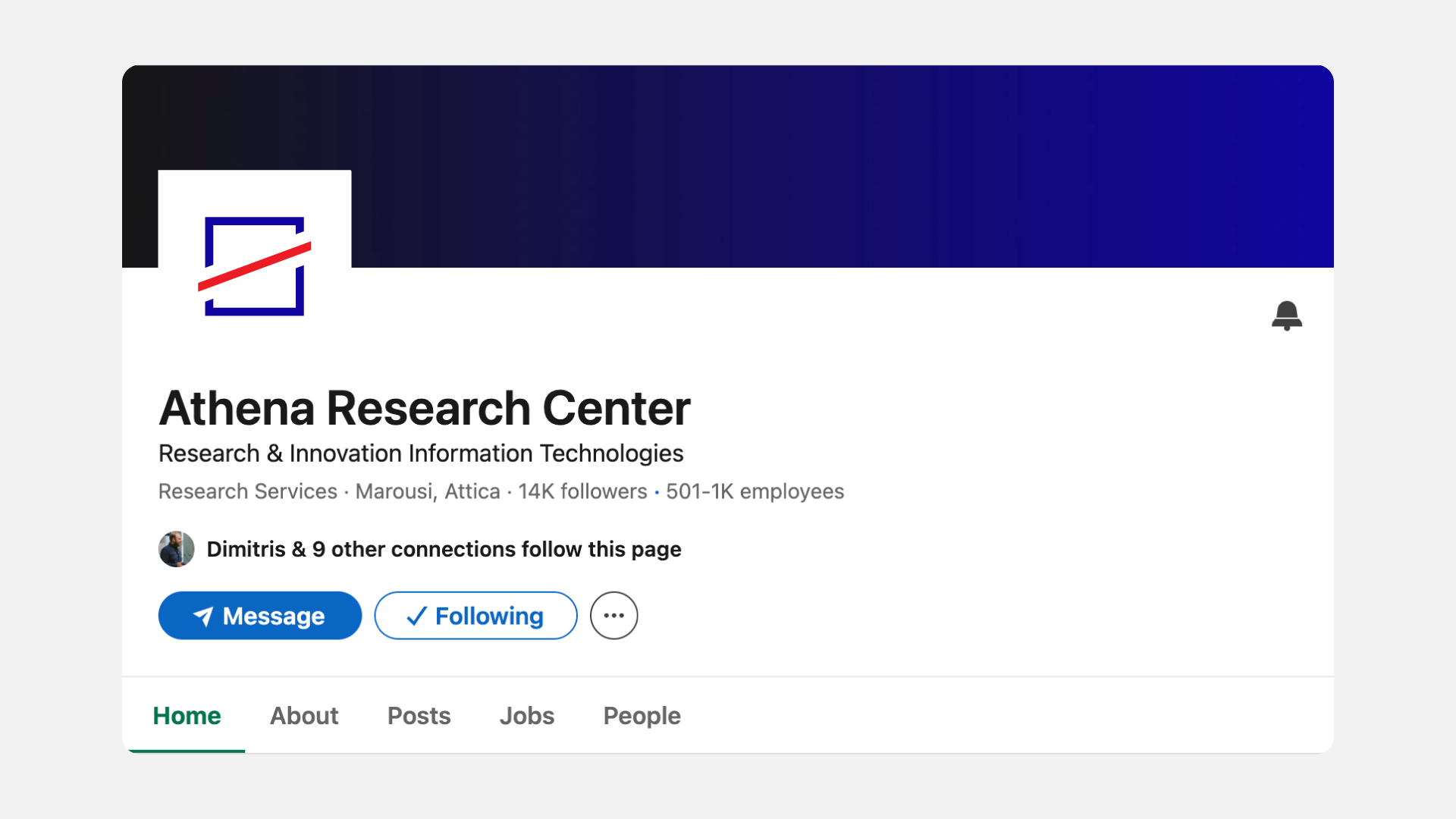
Task: Open the 501-1K employees link
Action: click(755, 491)
